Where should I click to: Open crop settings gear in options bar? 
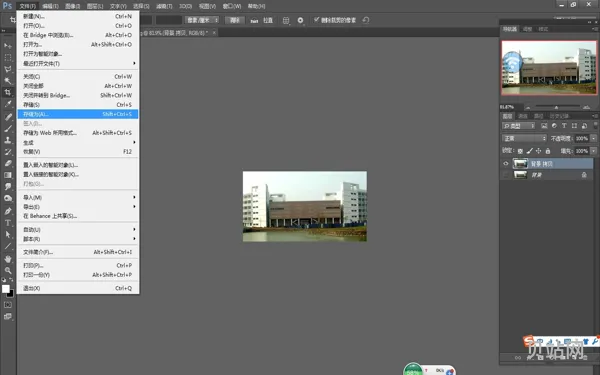300,20
